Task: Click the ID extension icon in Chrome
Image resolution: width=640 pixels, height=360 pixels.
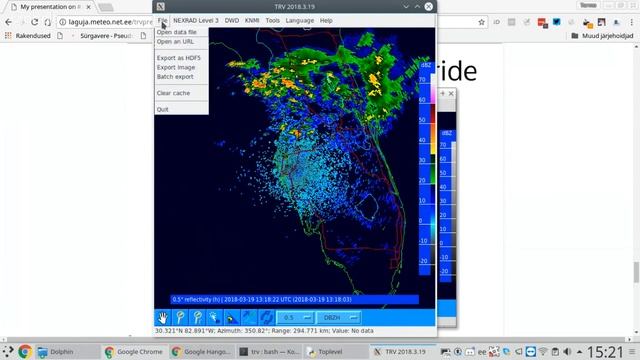Action: [496, 22]
